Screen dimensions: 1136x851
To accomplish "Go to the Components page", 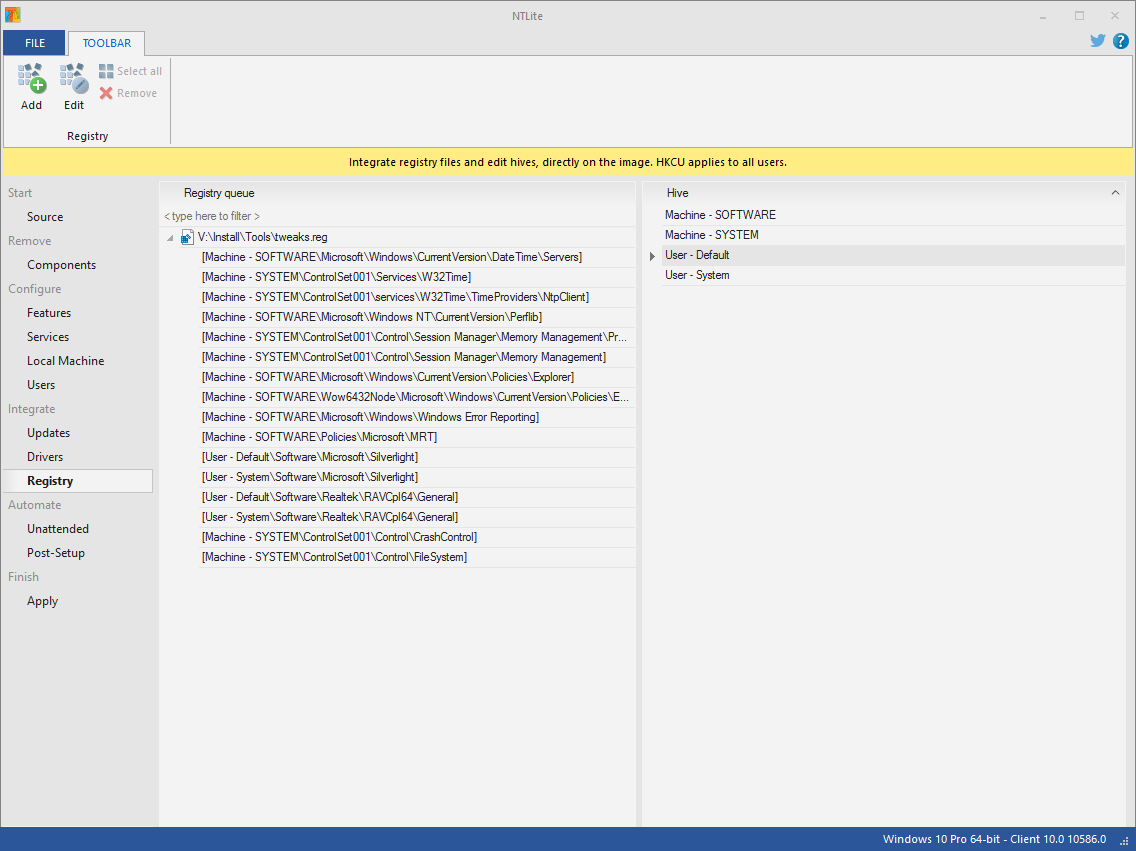I will click(x=62, y=265).
